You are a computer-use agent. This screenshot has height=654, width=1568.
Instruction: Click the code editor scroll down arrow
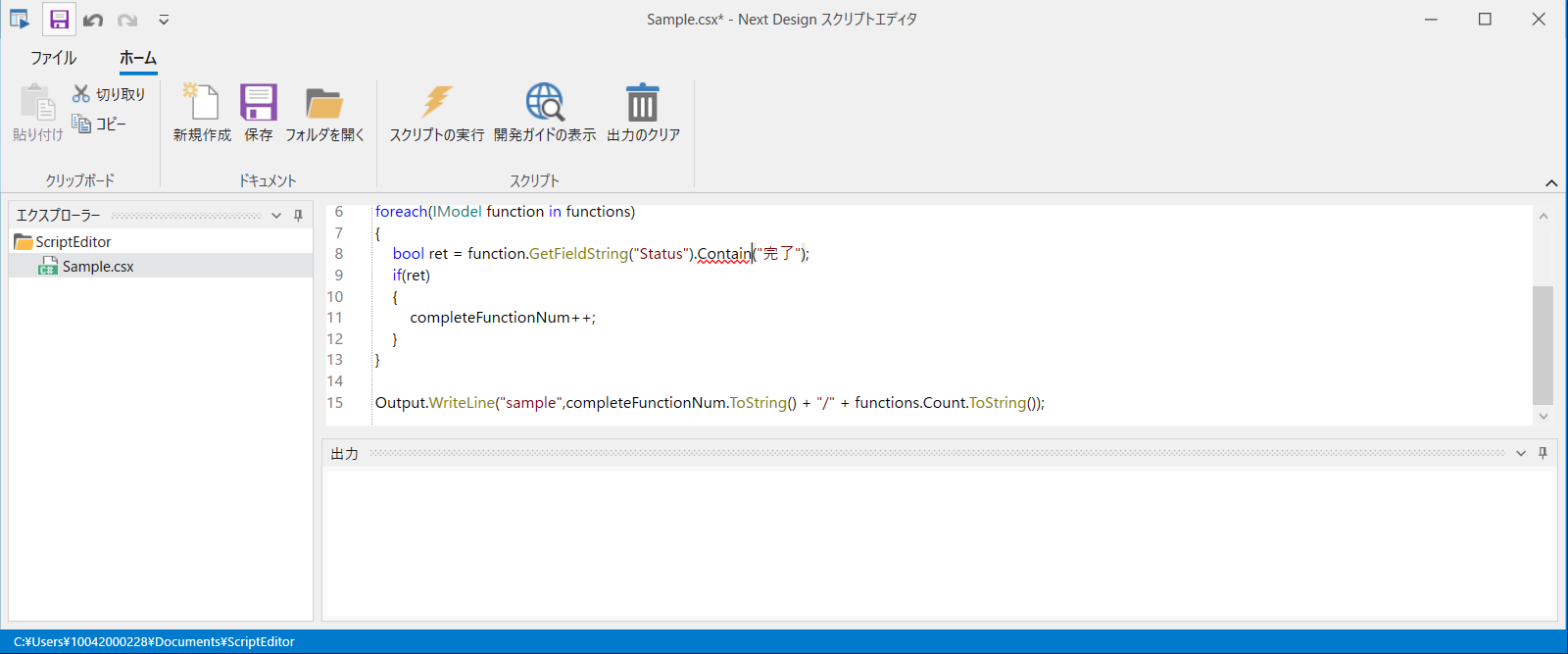1543,417
